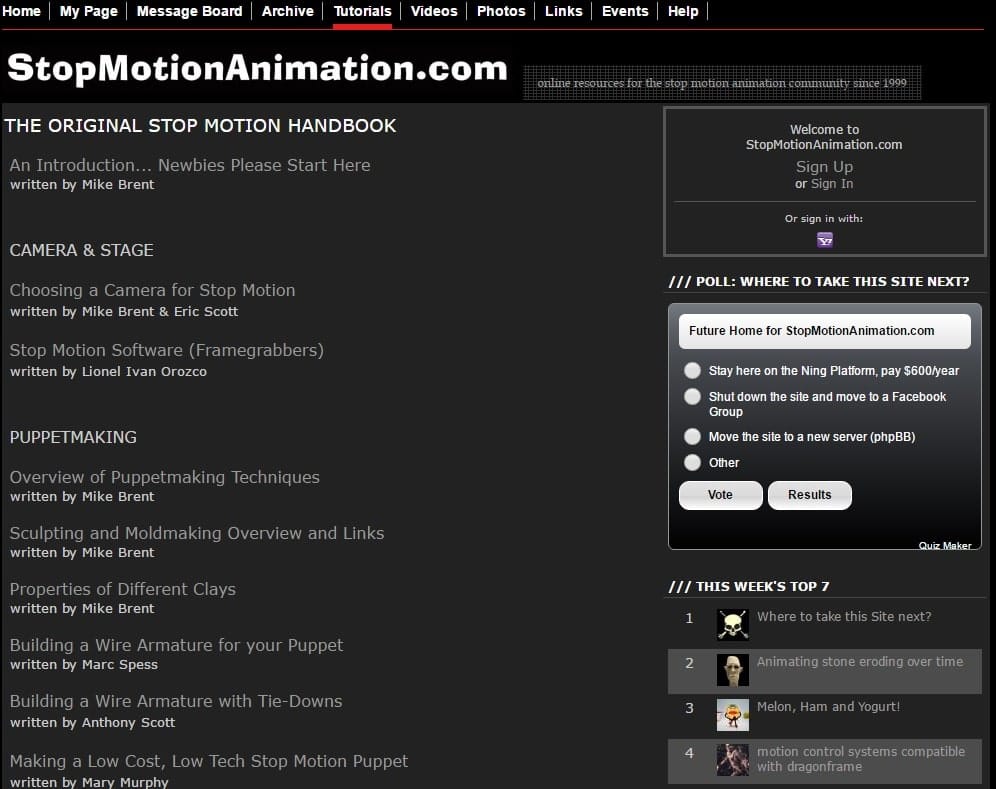Screen dimensions: 996x789
Task: Open the stone head thumbnail
Action: (x=732, y=669)
